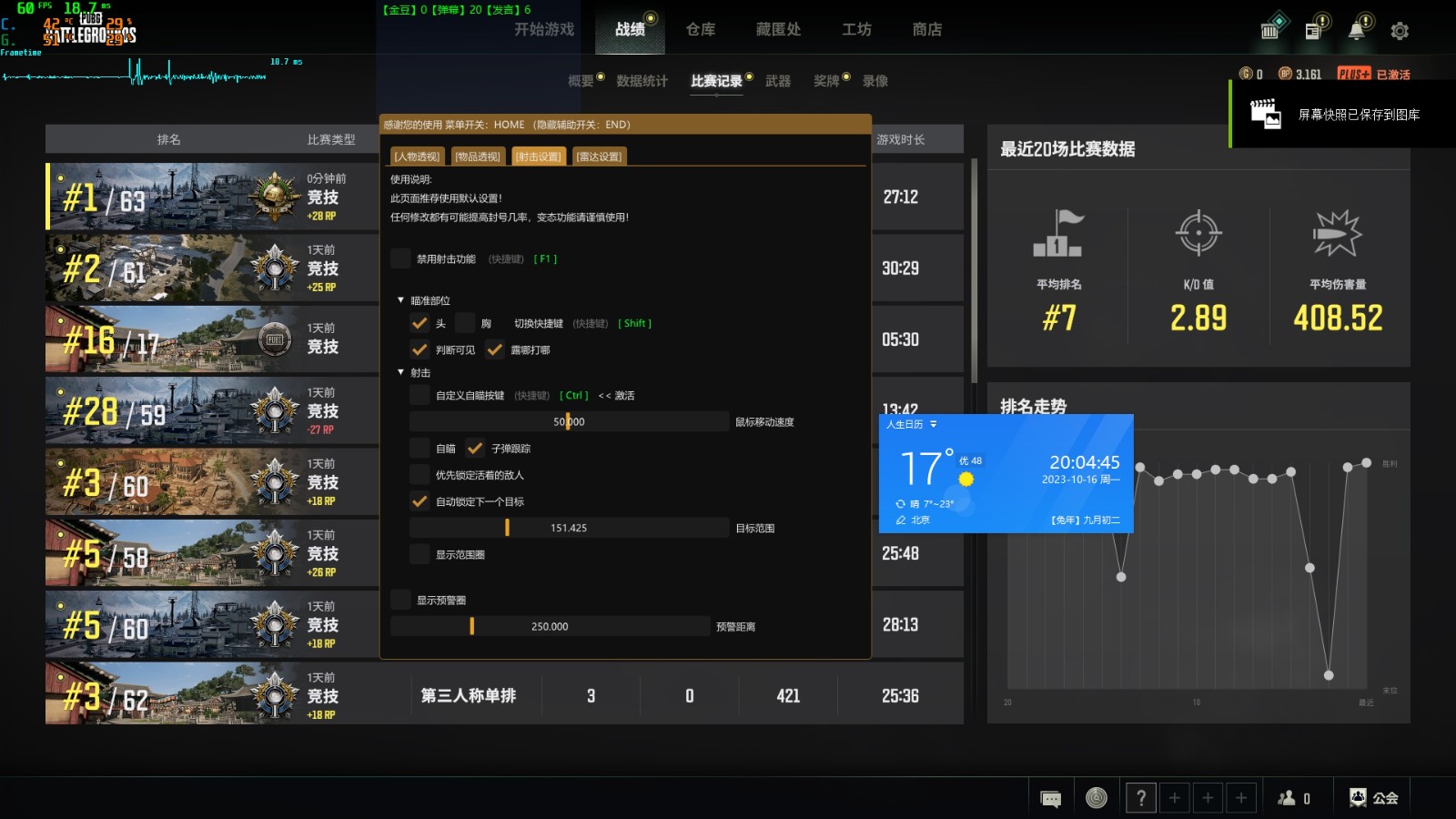Select the 武器 sub-tab

tap(778, 81)
